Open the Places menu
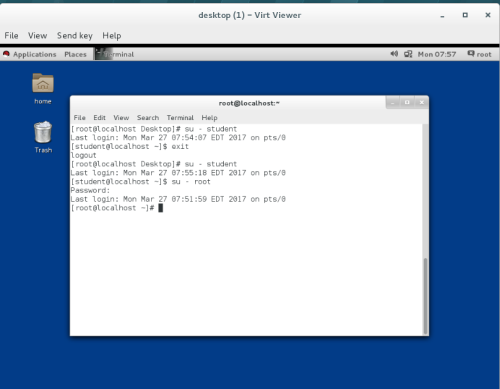Screen dimensions: 500x389 75,54
